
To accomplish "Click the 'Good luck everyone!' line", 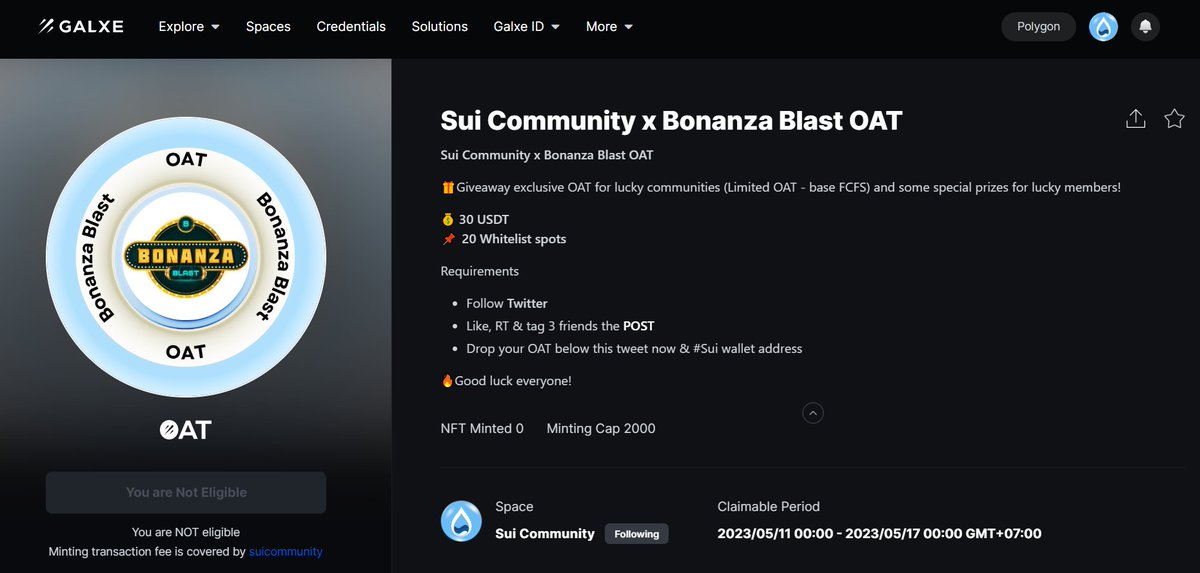I will pos(506,381).
